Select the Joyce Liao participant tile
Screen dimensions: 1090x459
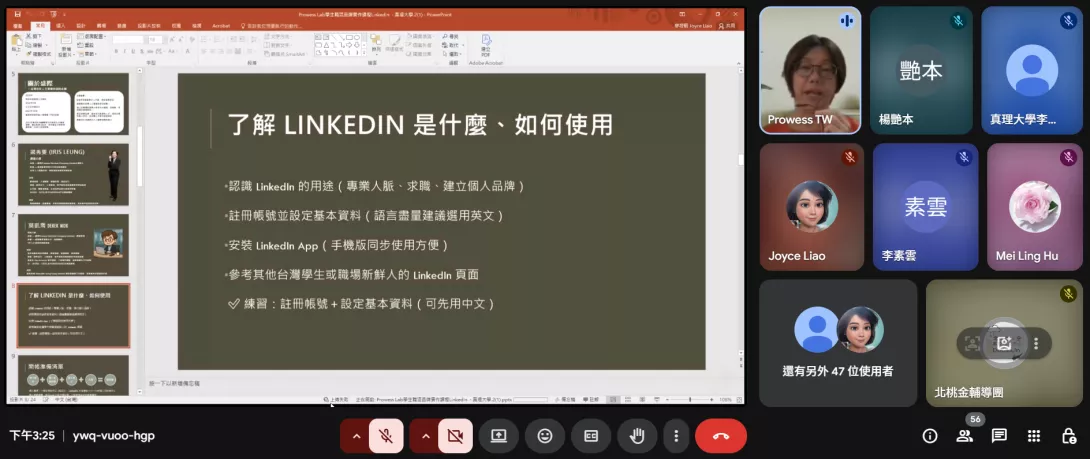811,207
